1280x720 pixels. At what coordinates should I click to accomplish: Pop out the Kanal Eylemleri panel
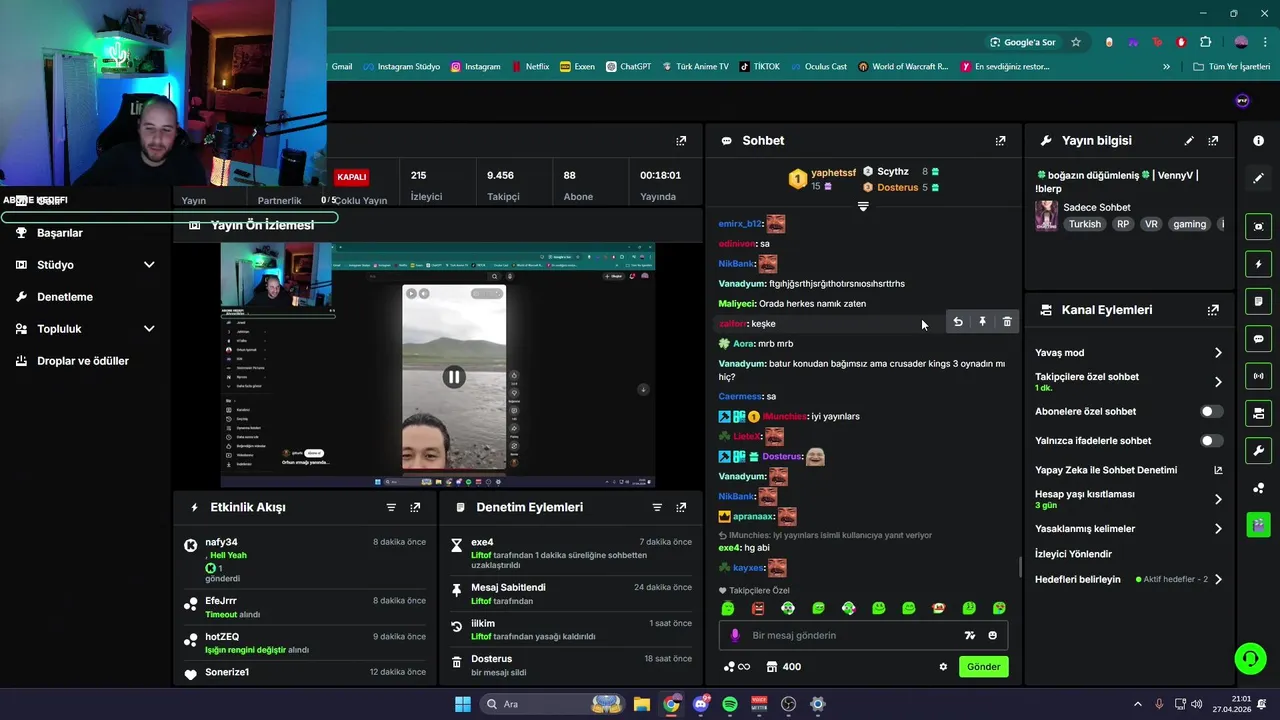pyautogui.click(x=1213, y=310)
